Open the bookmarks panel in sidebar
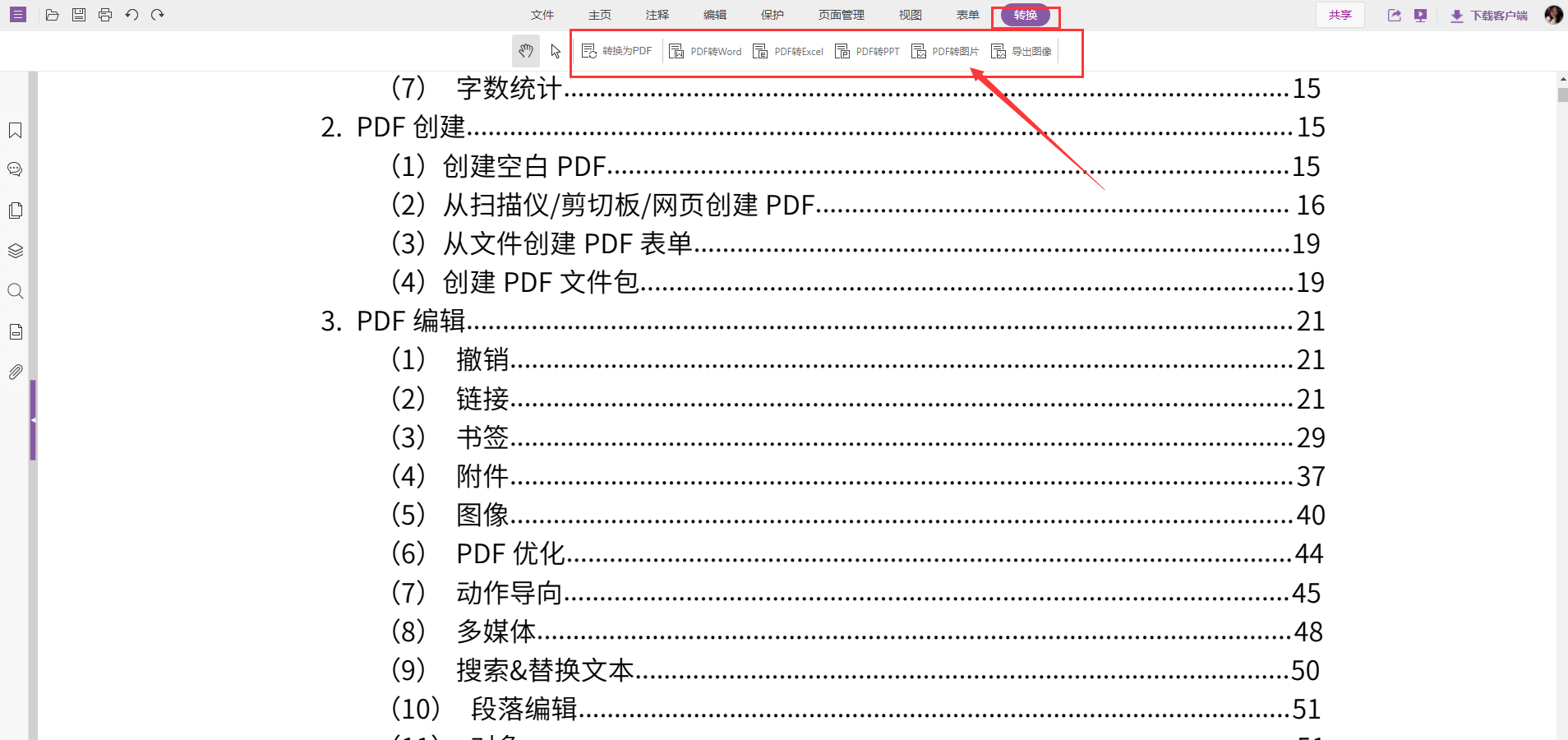The height and width of the screenshot is (740, 1568). point(14,130)
